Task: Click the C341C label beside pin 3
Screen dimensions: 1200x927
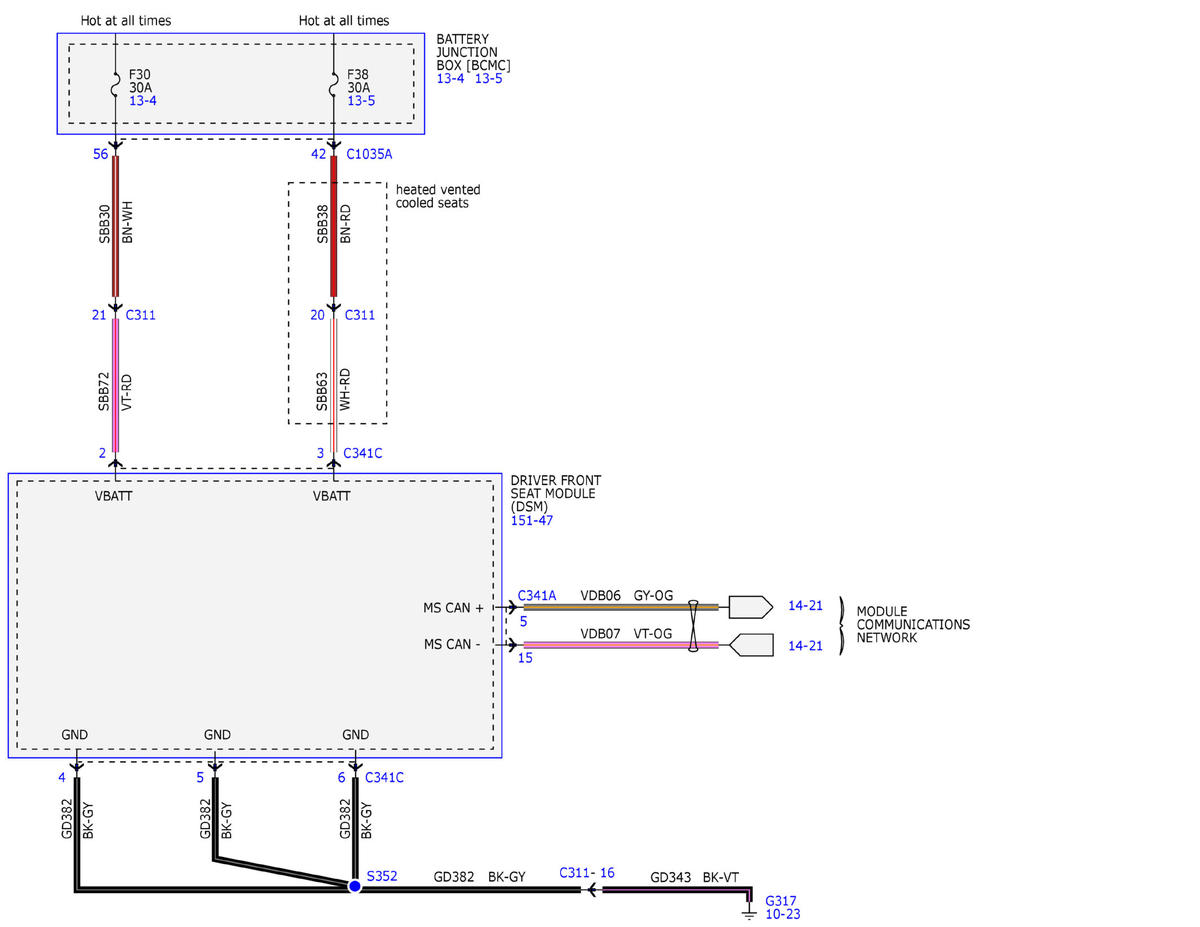Action: 363,453
